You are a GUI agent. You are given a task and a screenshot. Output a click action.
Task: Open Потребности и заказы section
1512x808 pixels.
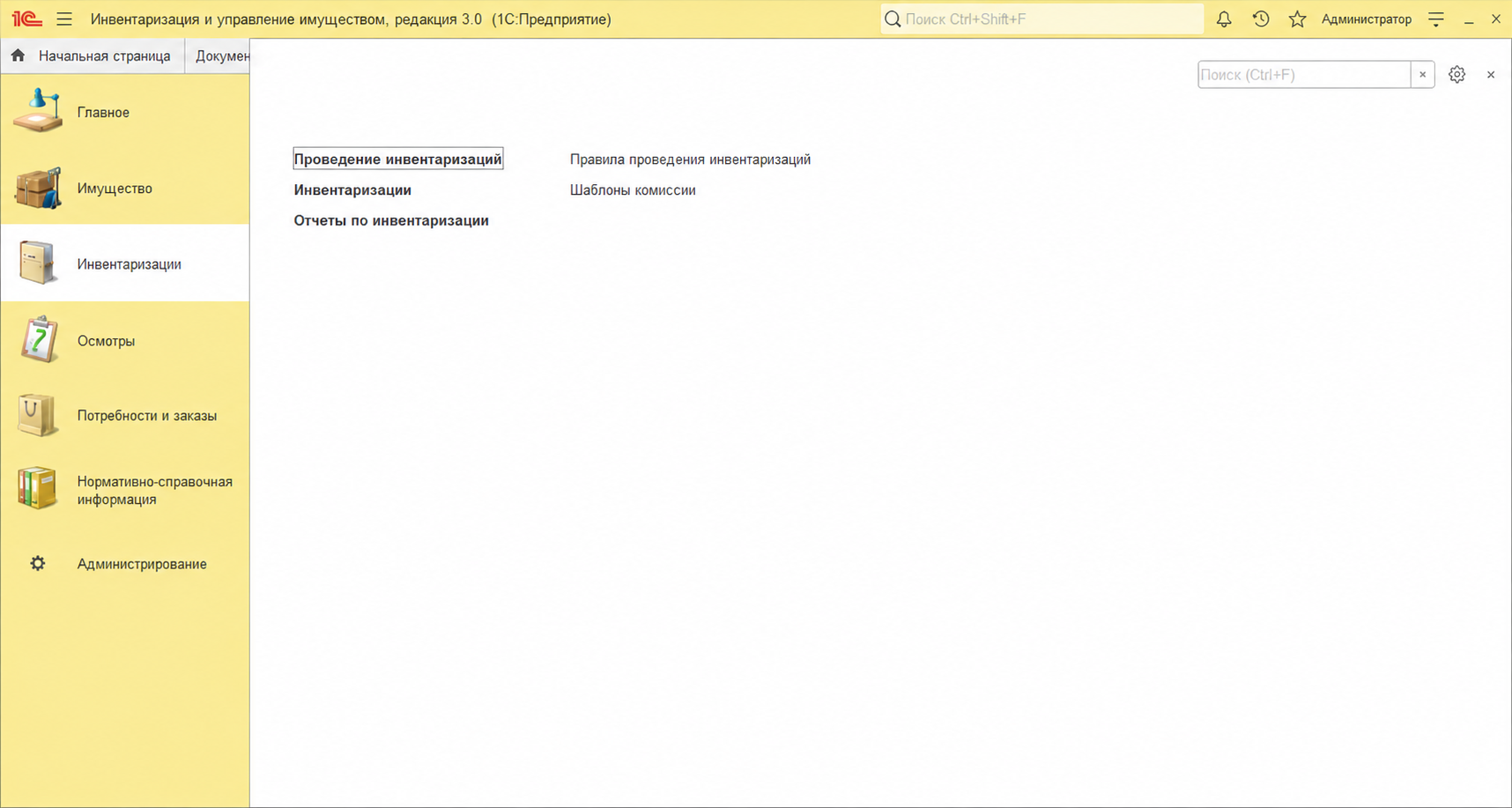pos(125,415)
